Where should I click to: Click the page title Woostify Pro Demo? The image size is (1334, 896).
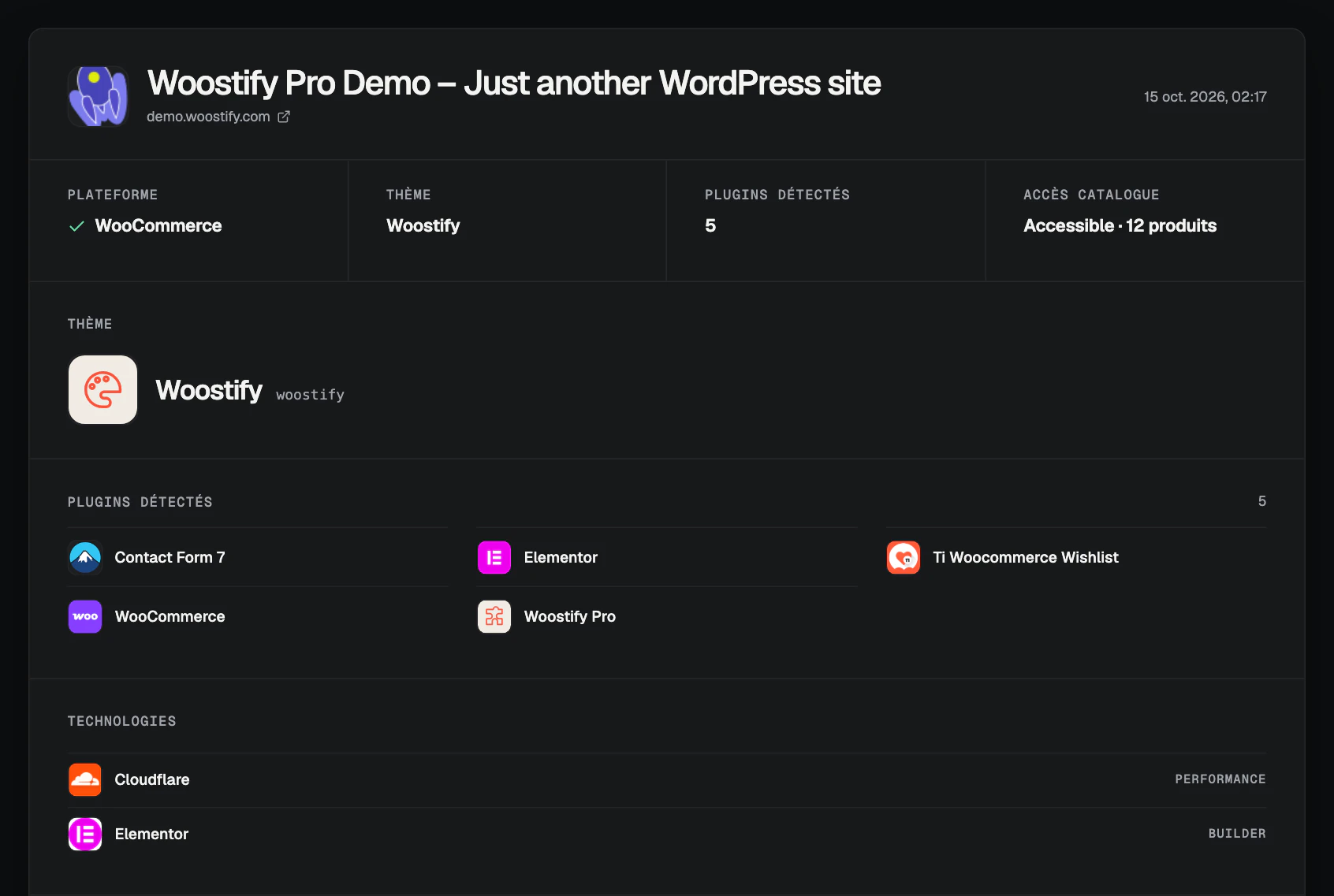(514, 83)
